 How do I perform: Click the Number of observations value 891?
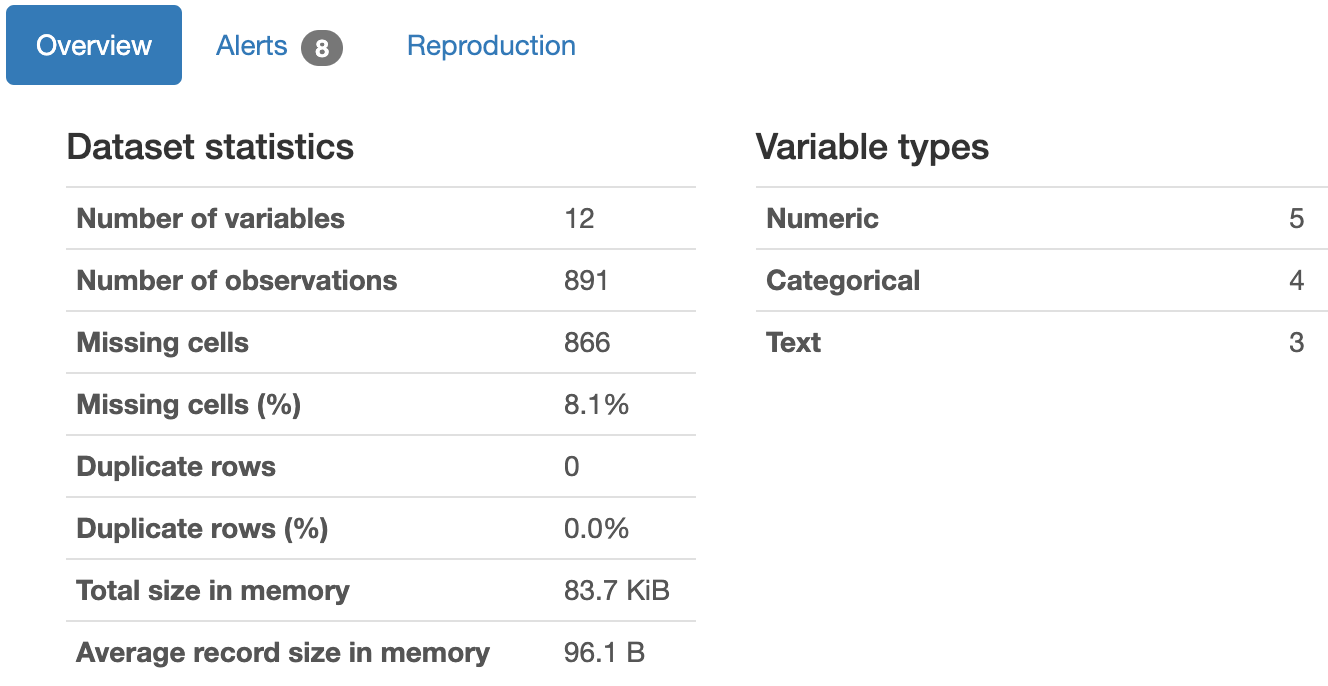click(586, 280)
